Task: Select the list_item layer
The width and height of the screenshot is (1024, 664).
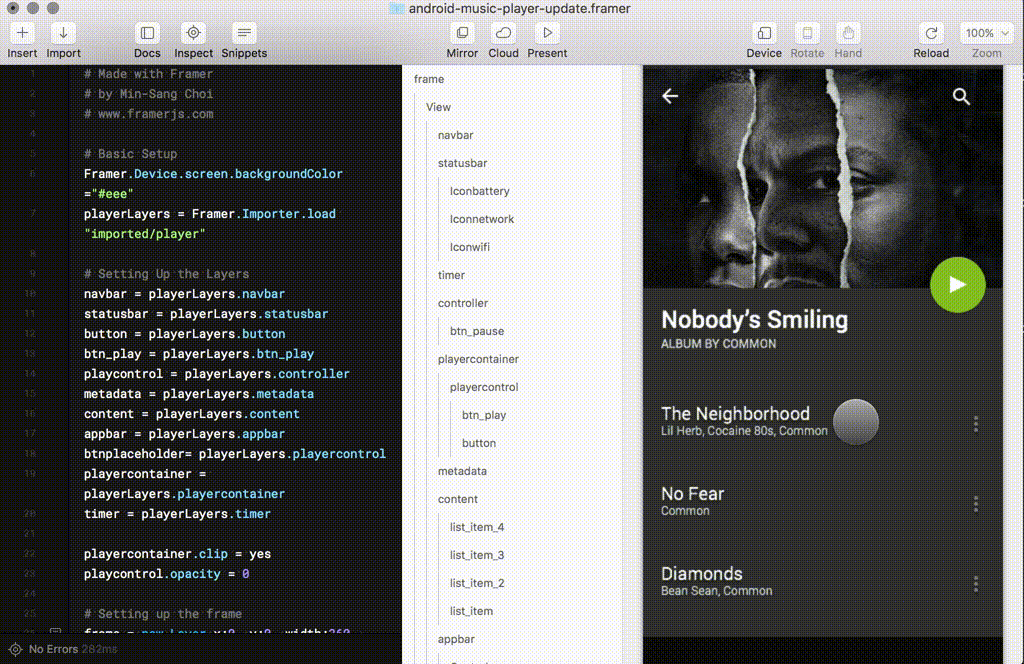Action: coord(471,611)
